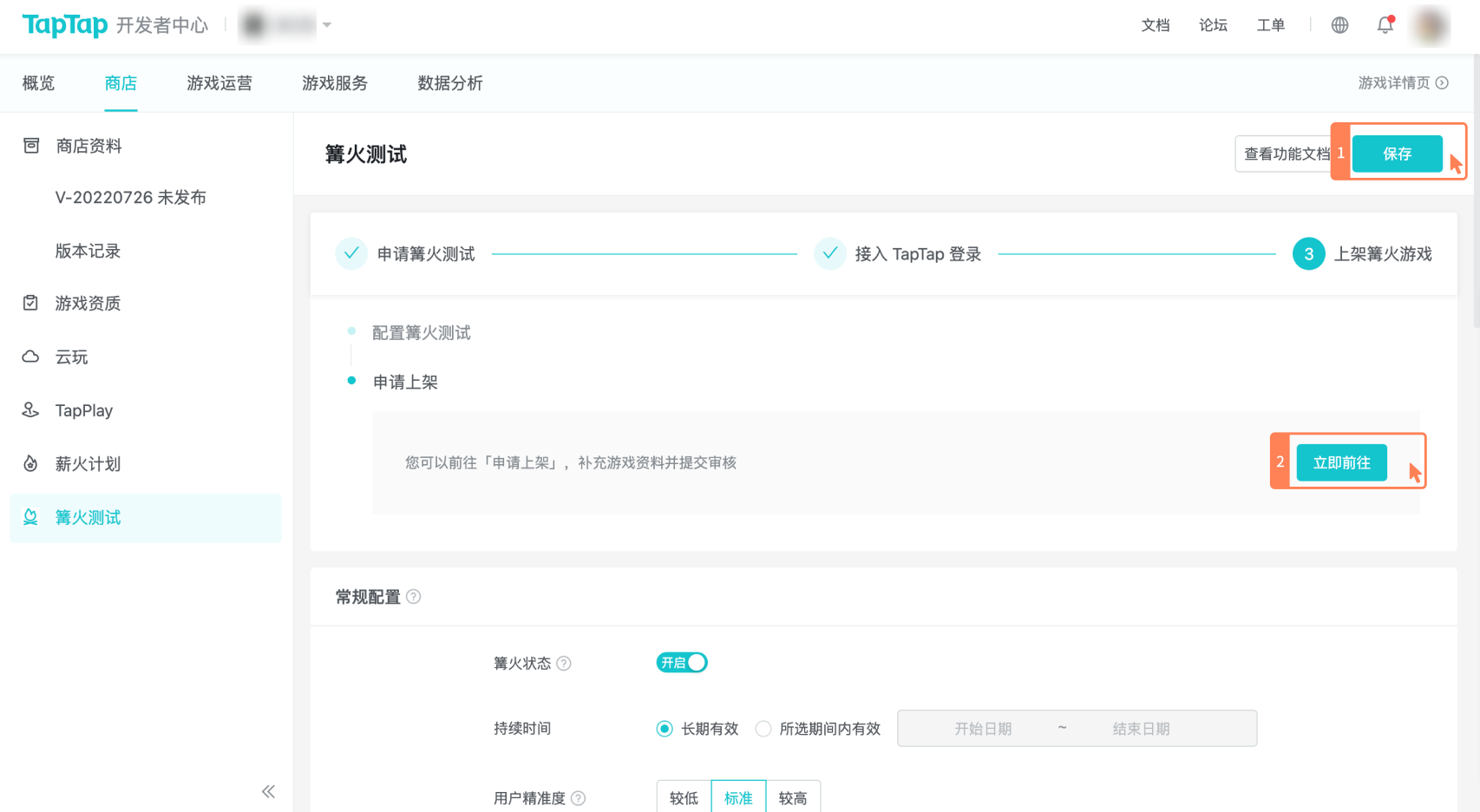The height and width of the screenshot is (812, 1480).
Task: Switch to 游戏服务 tab
Action: pyautogui.click(x=335, y=83)
